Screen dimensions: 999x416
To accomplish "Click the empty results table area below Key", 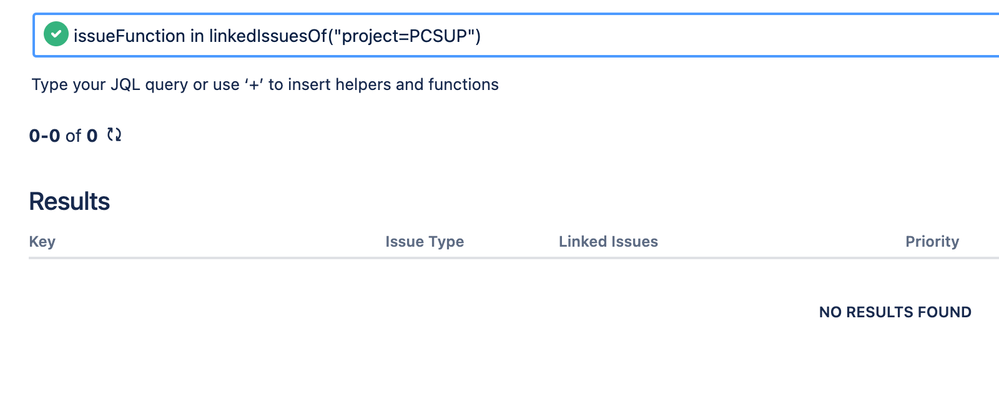I will click(191, 312).
